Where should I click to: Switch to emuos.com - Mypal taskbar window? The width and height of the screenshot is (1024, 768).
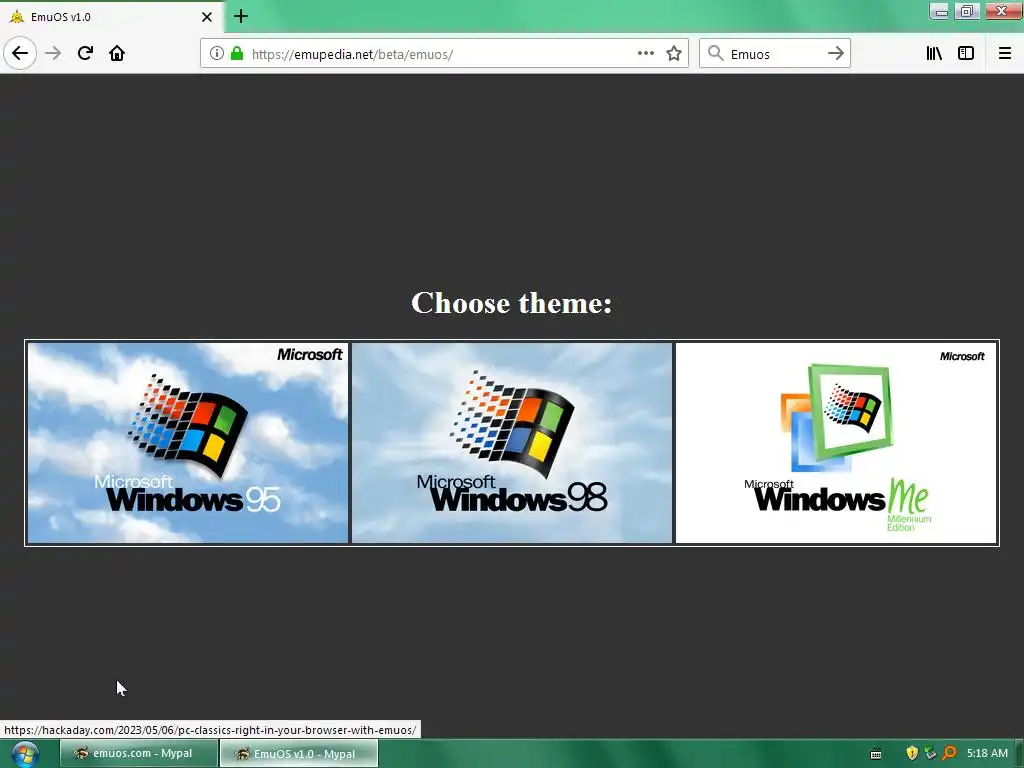(x=139, y=754)
